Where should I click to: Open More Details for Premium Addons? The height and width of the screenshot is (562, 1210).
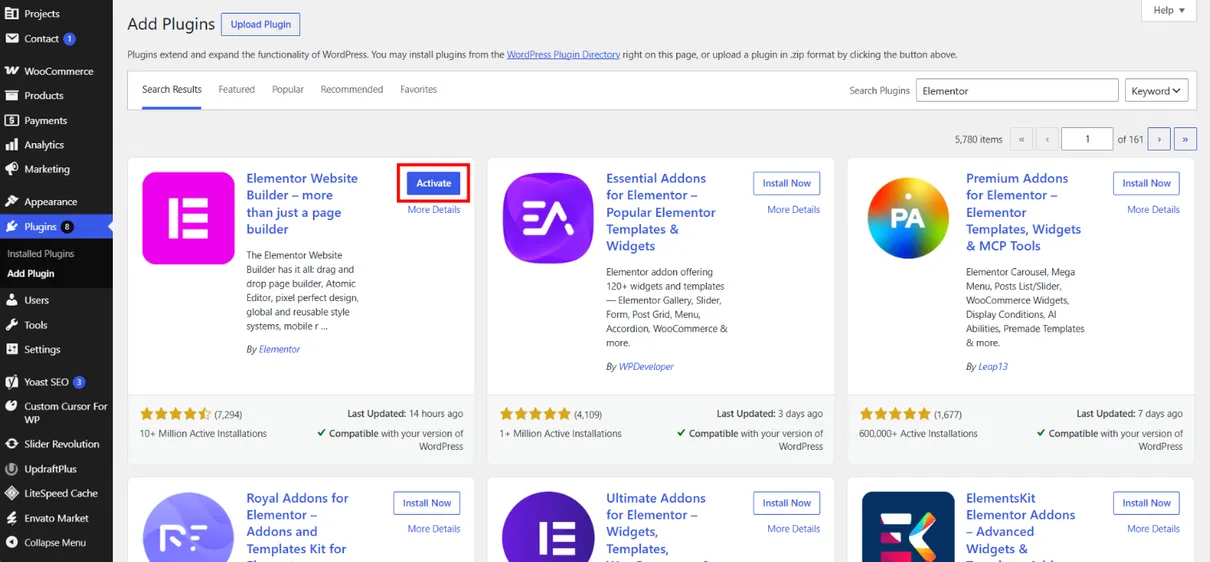click(x=1154, y=210)
